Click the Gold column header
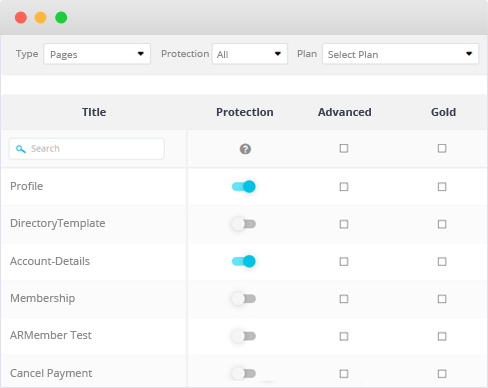The height and width of the screenshot is (388, 488). coord(443,112)
